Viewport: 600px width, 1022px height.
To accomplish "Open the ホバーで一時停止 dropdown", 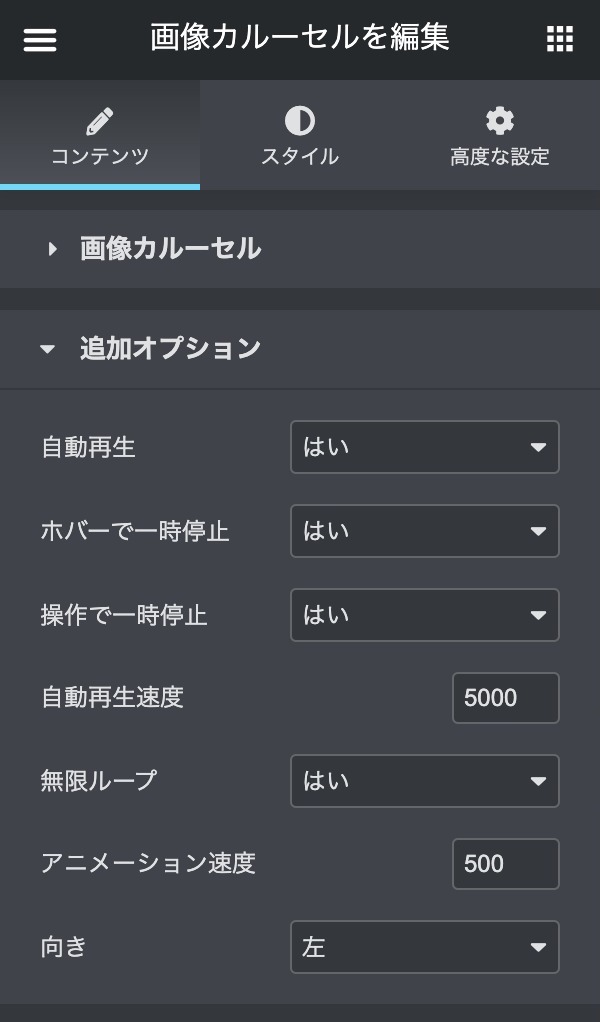I will tap(424, 531).
